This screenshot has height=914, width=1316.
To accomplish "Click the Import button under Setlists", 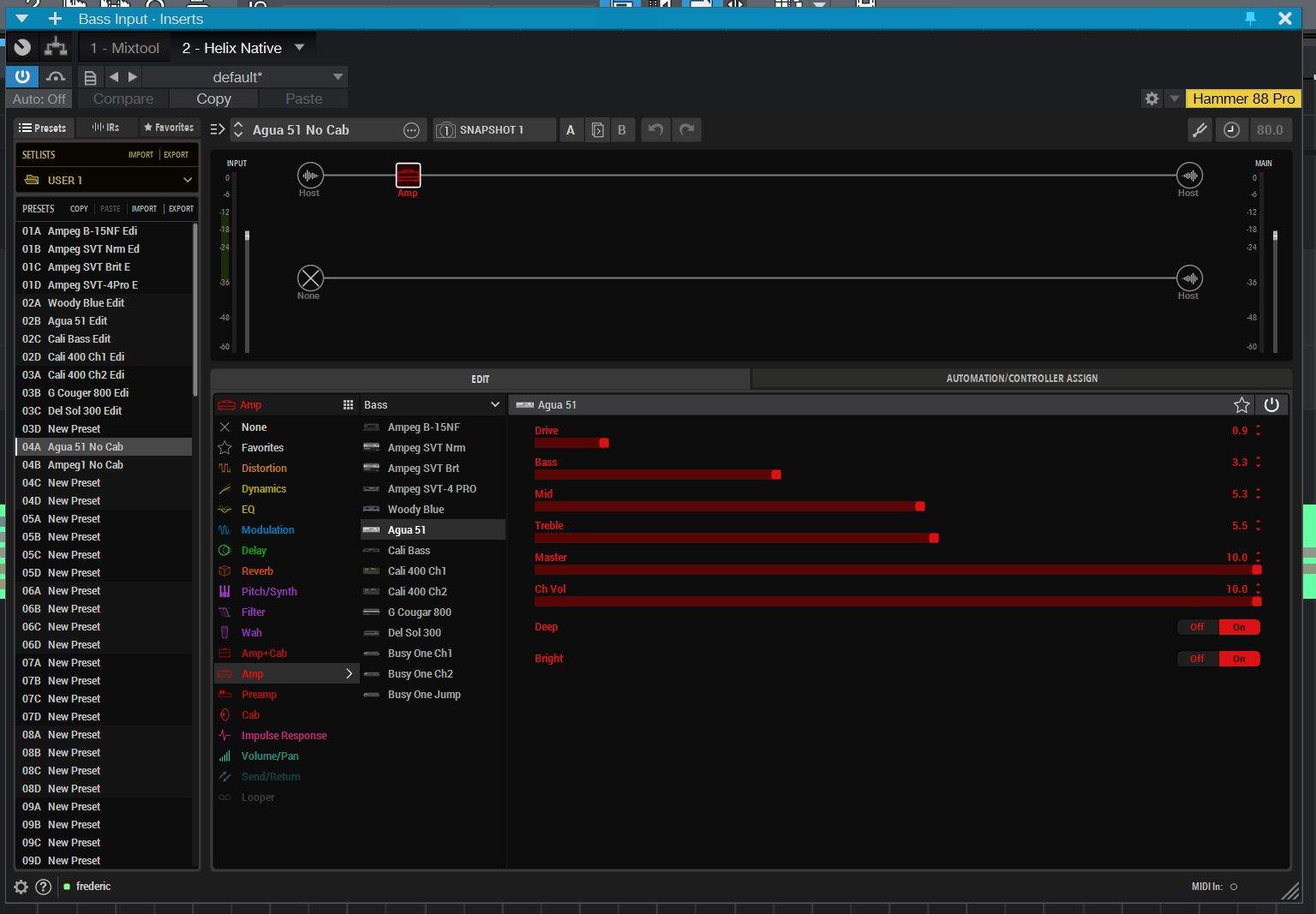I will tap(141, 155).
